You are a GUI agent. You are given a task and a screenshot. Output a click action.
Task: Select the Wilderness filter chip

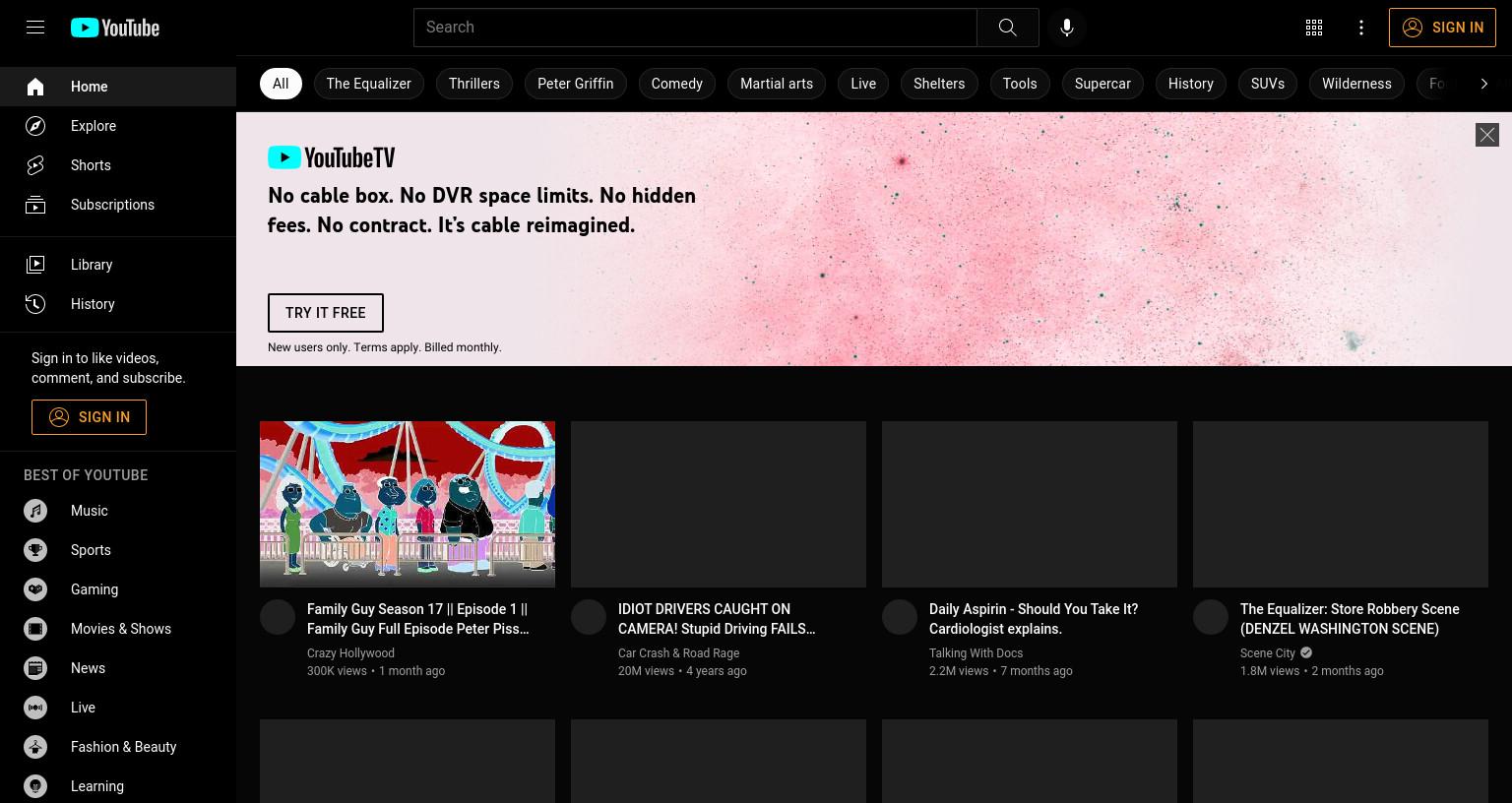[x=1356, y=84]
